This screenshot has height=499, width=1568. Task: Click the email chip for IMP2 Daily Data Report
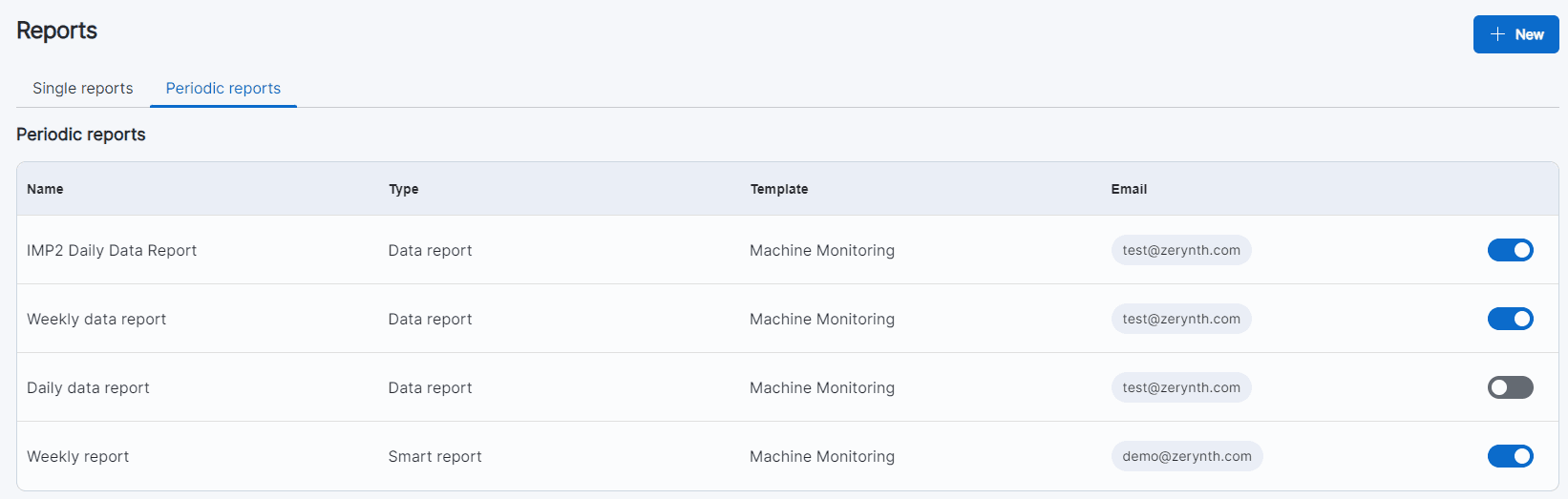click(x=1181, y=250)
